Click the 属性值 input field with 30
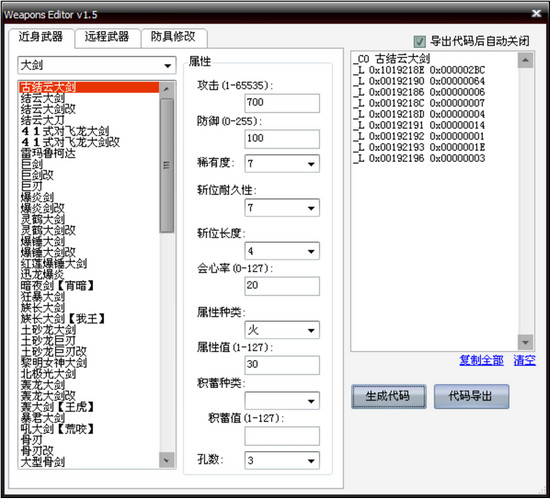The width and height of the screenshot is (550, 499). point(282,365)
